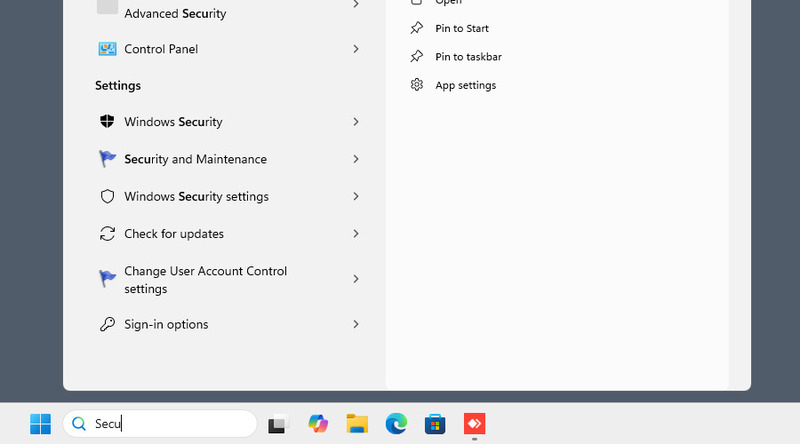The image size is (800, 444).
Task: Launch Microsoft Edge from the taskbar
Action: 396,424
